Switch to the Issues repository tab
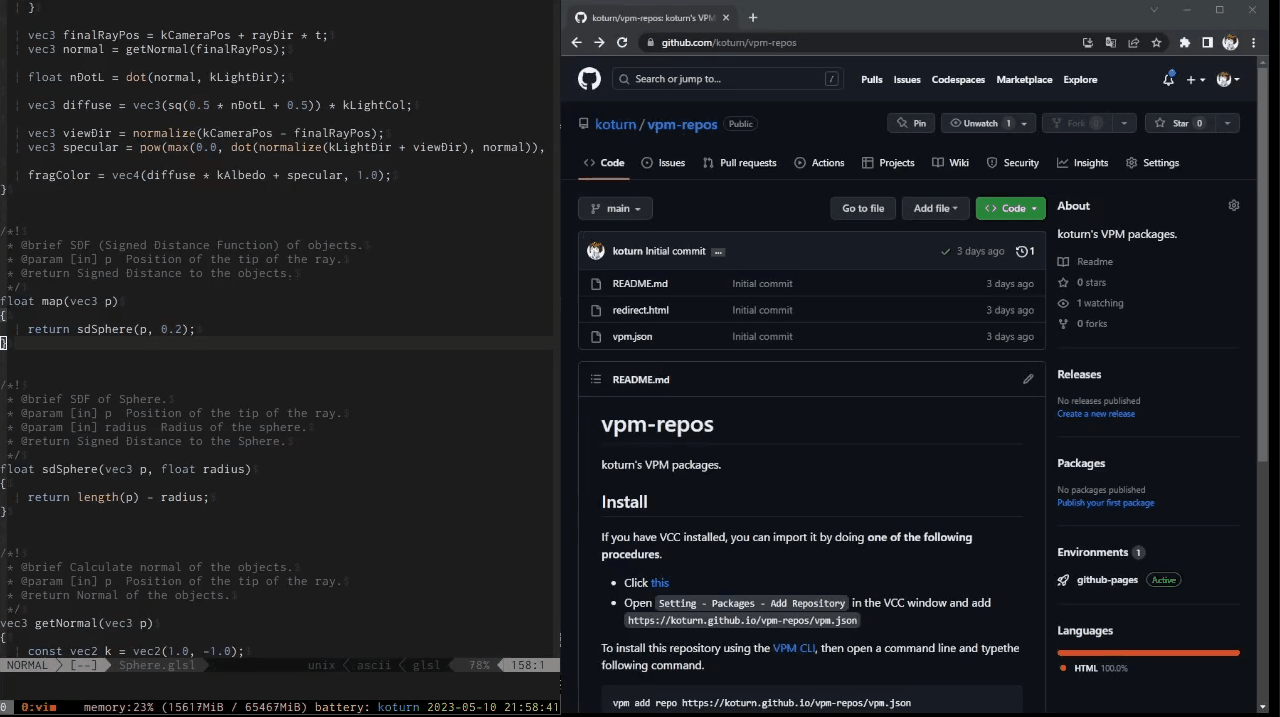 pos(663,163)
